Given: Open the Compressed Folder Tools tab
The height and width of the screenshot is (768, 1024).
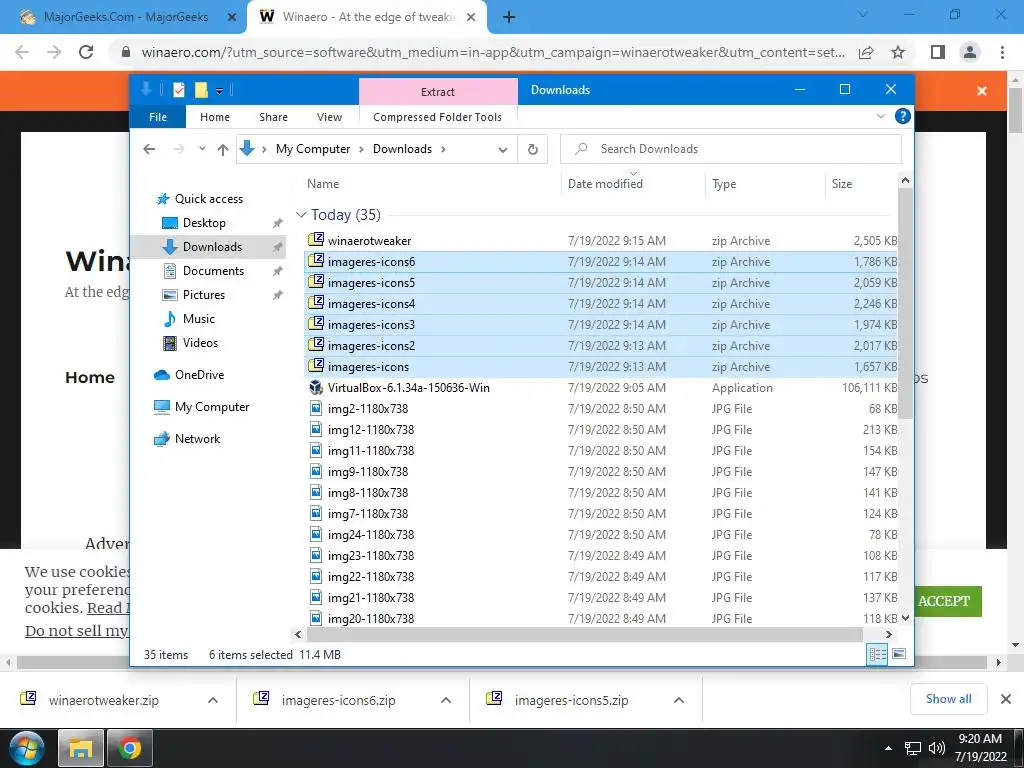Looking at the screenshot, I should pyautogui.click(x=438, y=117).
